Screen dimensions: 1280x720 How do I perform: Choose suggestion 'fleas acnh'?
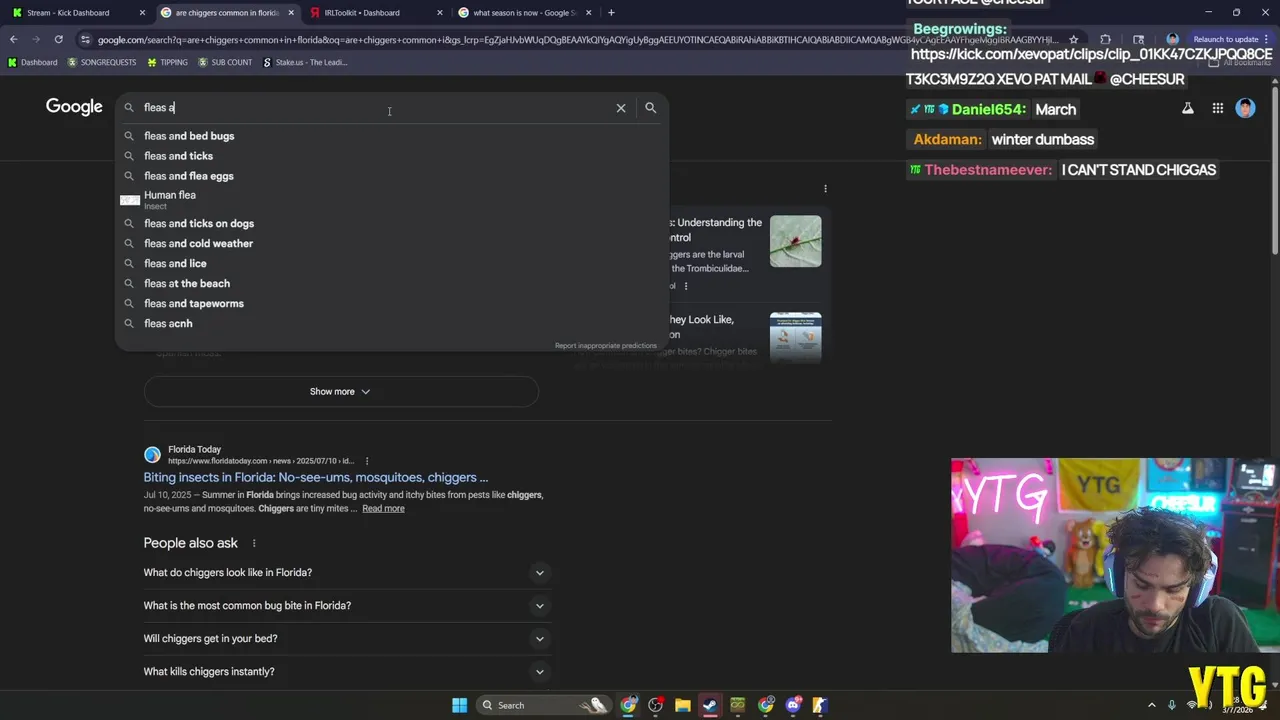[391, 323]
